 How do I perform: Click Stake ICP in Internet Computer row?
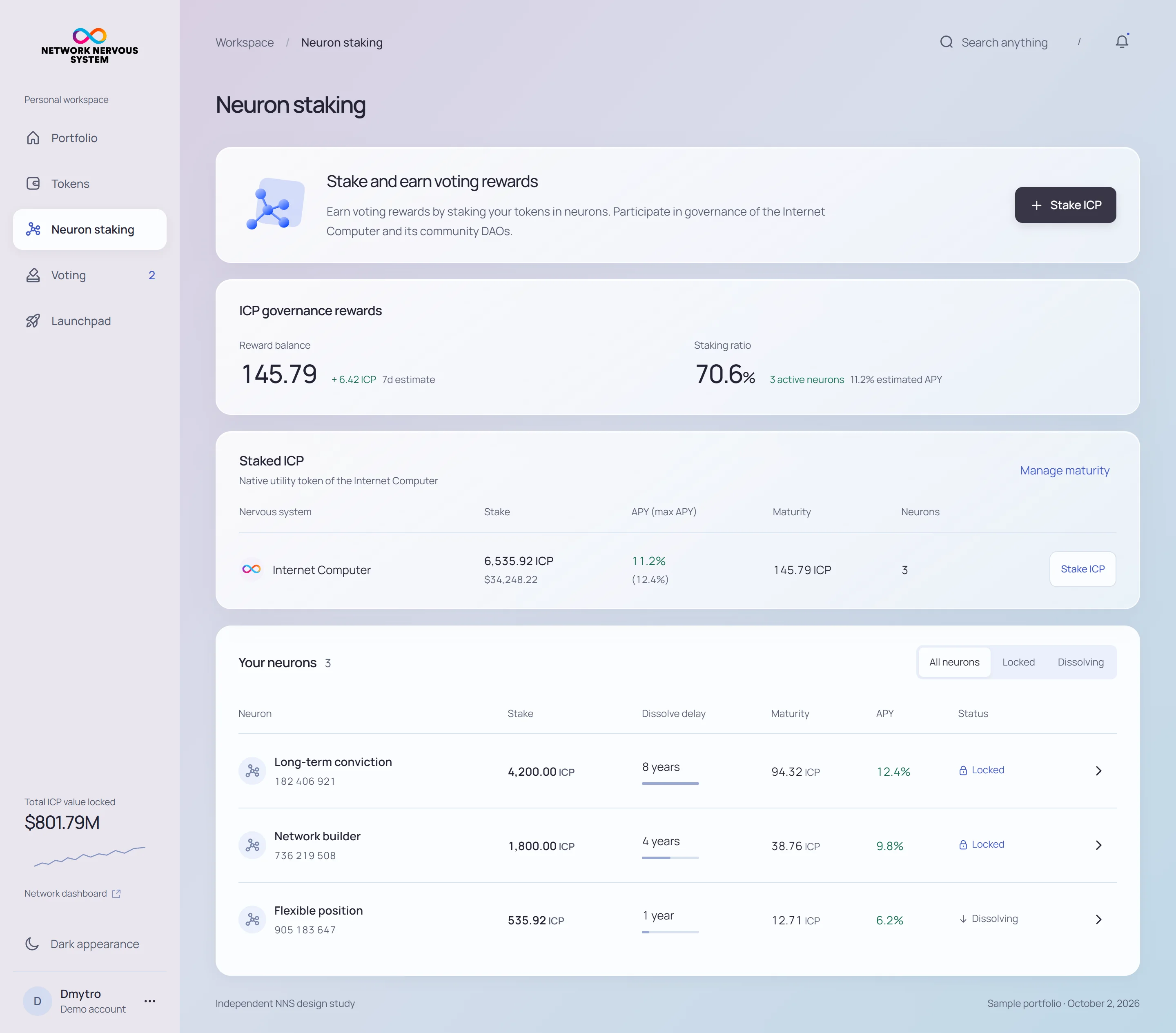tap(1082, 569)
